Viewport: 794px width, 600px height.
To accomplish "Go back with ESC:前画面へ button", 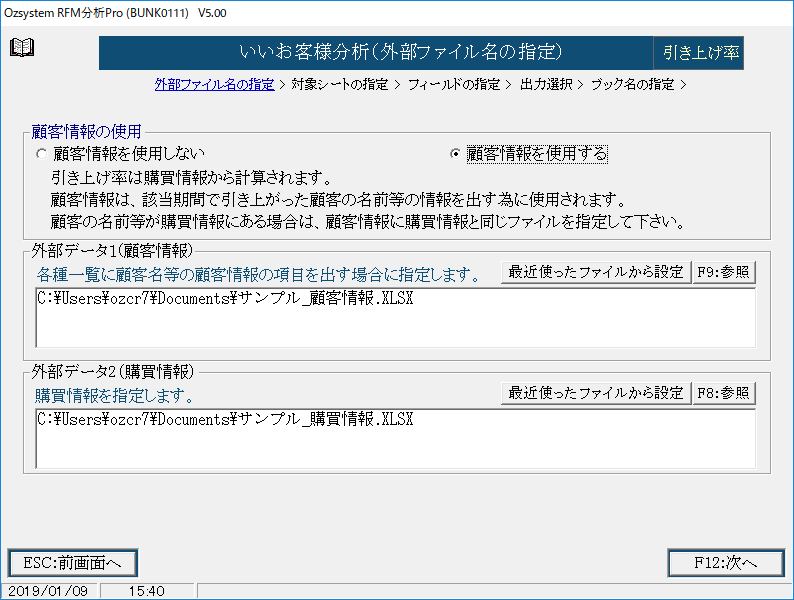I will tap(73, 563).
